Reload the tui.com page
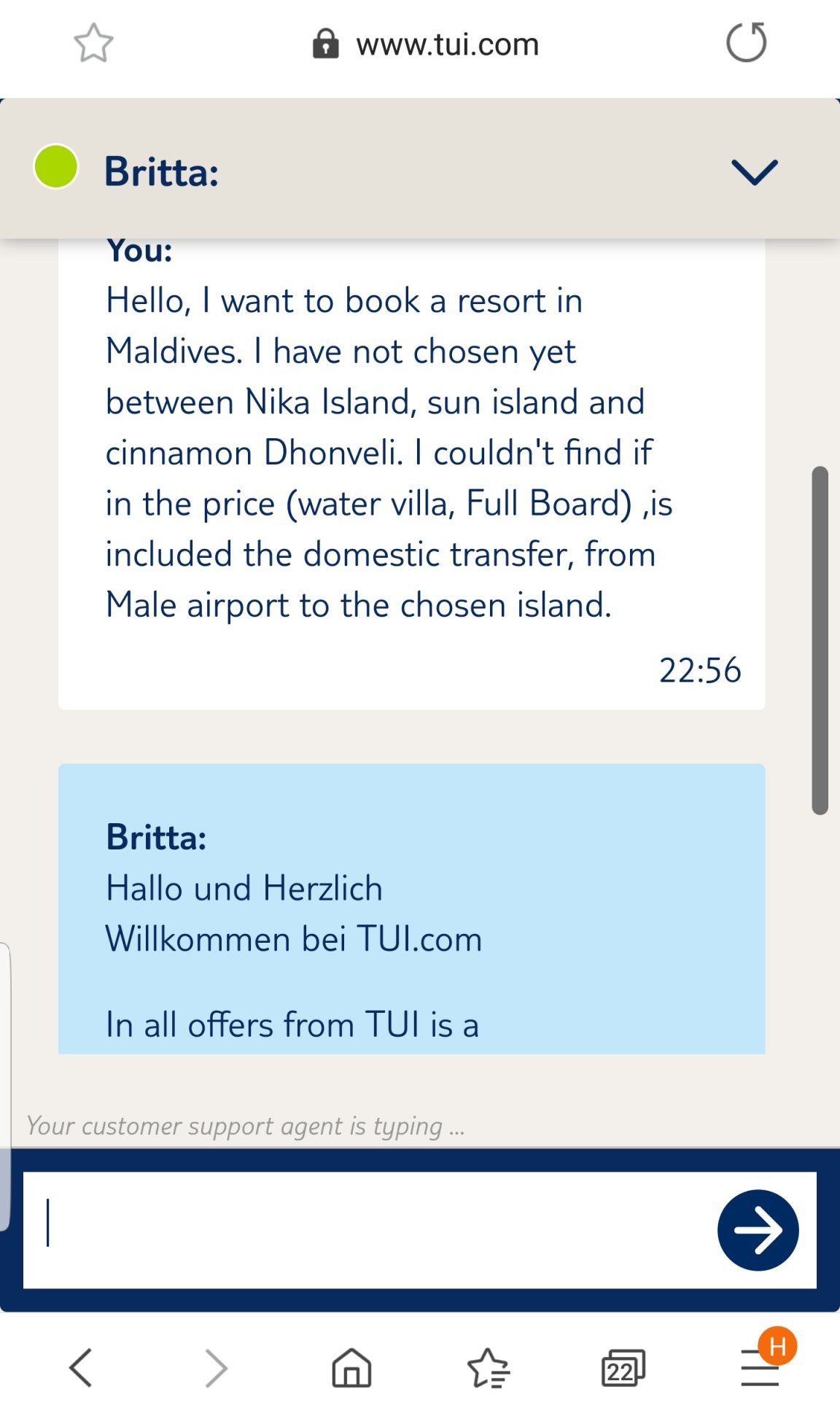This screenshot has height=1424, width=840. (746, 43)
